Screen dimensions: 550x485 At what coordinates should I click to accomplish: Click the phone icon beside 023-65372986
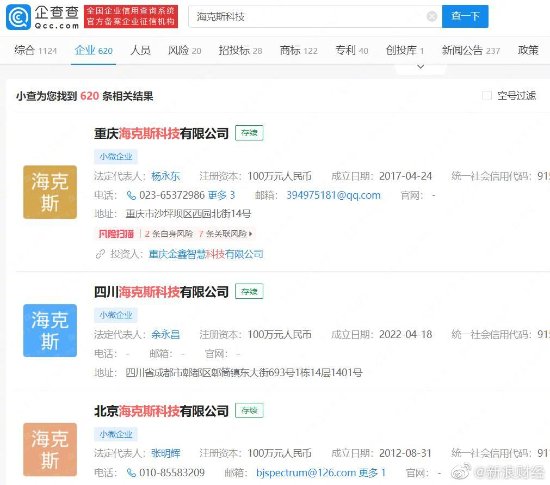(131, 195)
